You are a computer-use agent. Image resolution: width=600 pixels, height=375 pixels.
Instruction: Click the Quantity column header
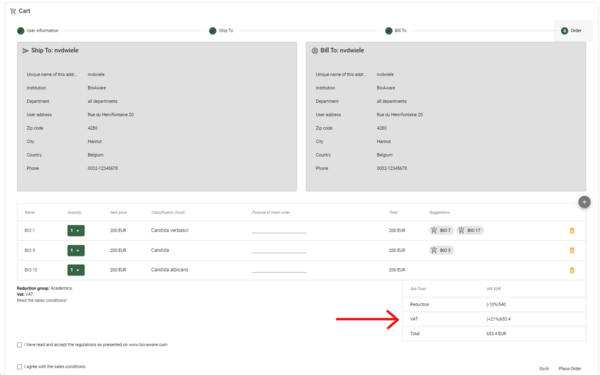point(74,212)
